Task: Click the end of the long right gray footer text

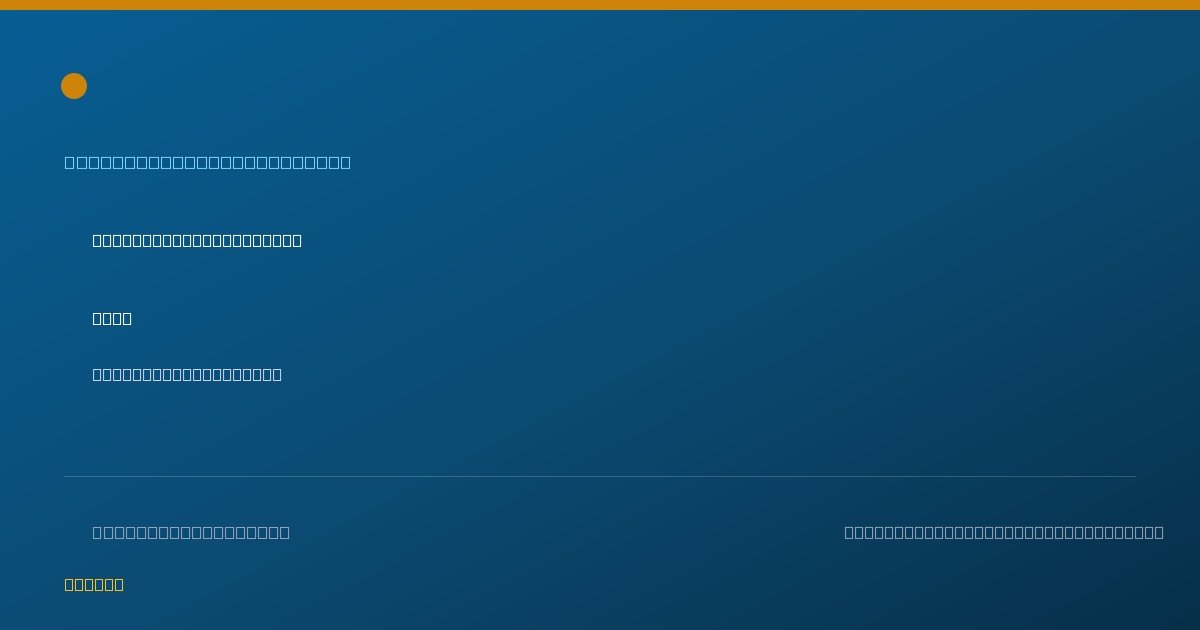Action: click(x=1159, y=532)
